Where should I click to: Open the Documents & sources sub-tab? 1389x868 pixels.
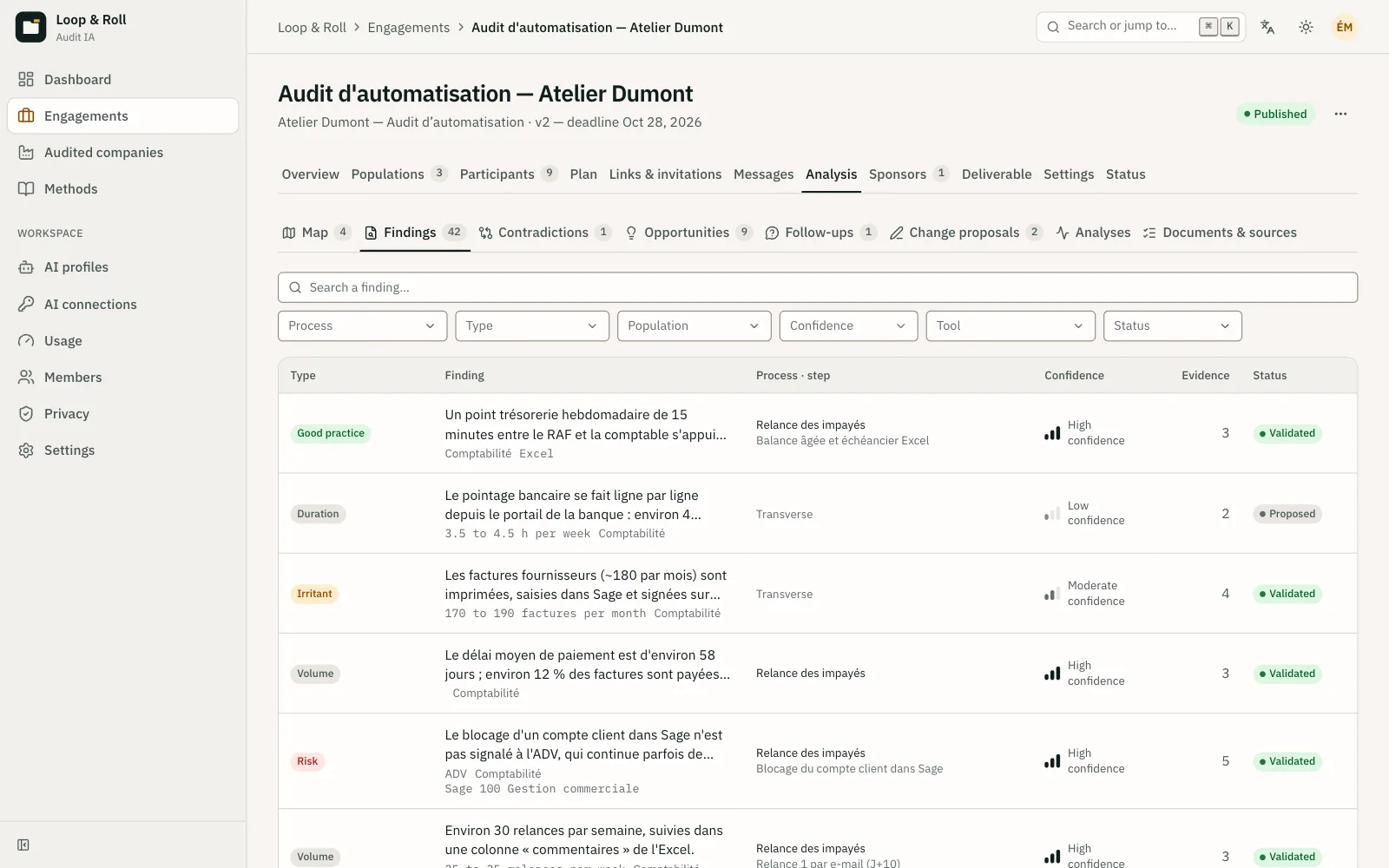(1220, 233)
